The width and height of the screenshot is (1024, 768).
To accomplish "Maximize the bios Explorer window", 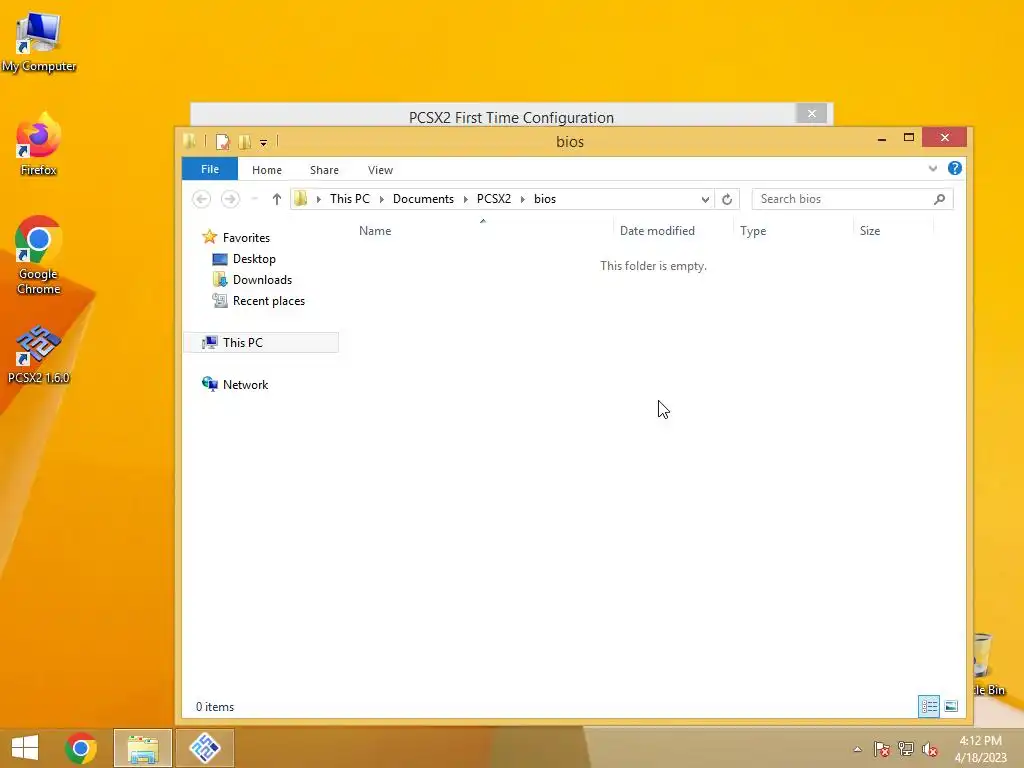I will tap(908, 137).
